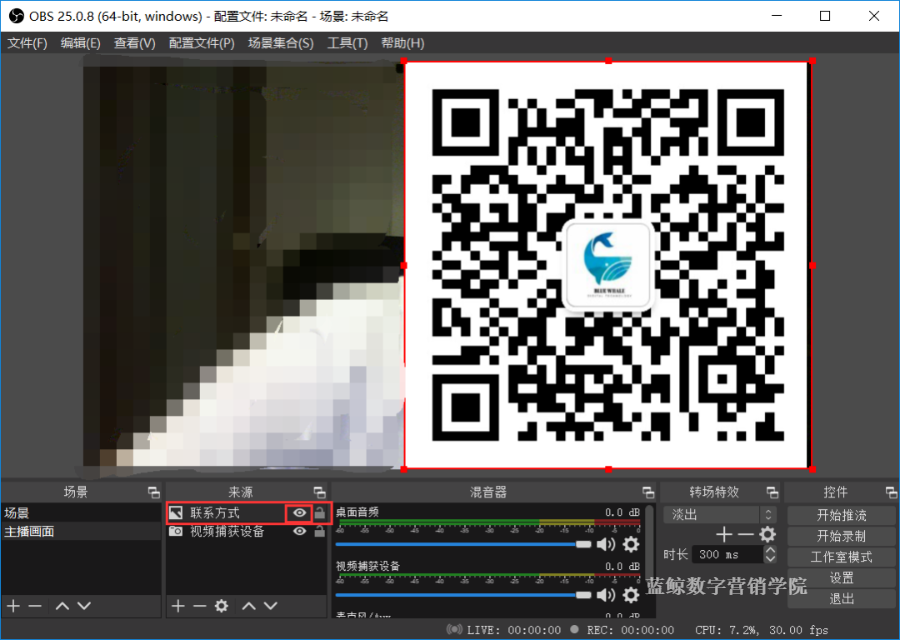Add a new source with plus icon
This screenshot has width=900, height=640.
(x=179, y=606)
